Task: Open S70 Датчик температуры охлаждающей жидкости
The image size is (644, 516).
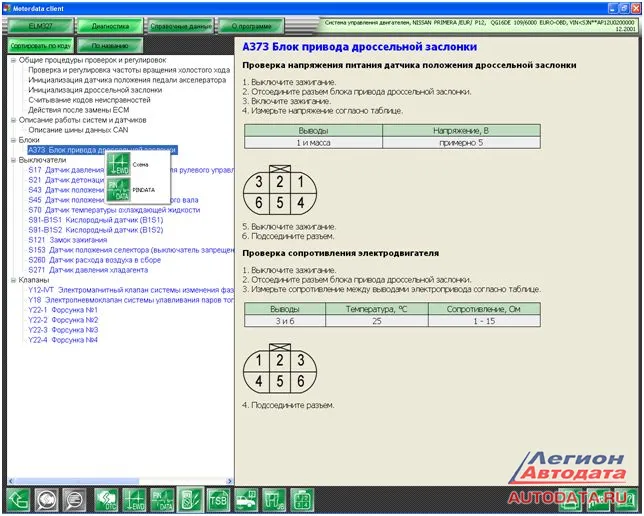Action: click(114, 210)
